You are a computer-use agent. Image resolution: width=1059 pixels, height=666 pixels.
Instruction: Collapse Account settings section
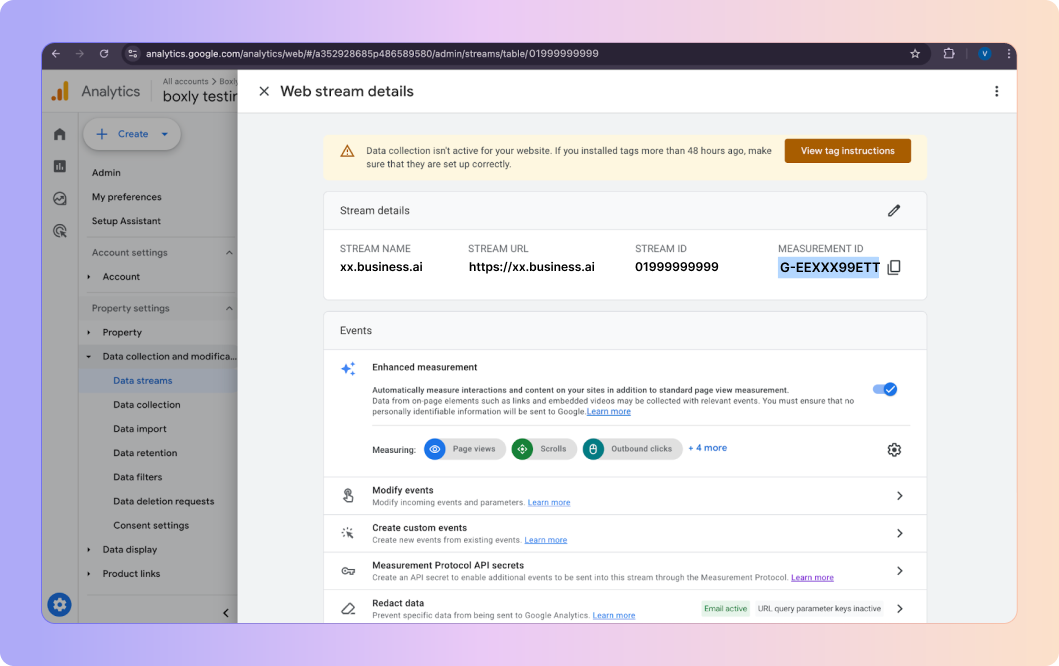tap(229, 253)
